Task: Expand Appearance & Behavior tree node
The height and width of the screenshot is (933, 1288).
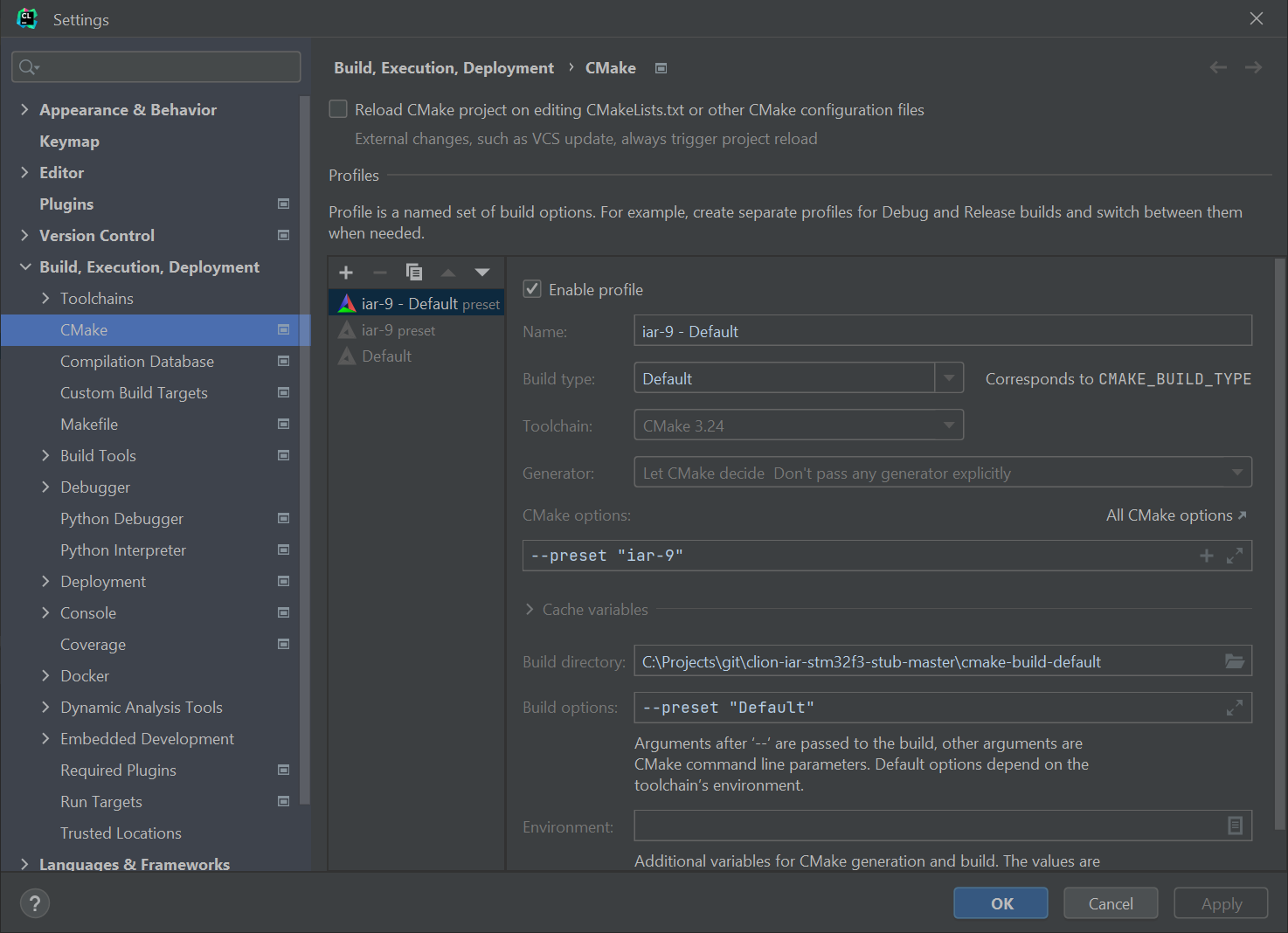Action: coord(24,109)
